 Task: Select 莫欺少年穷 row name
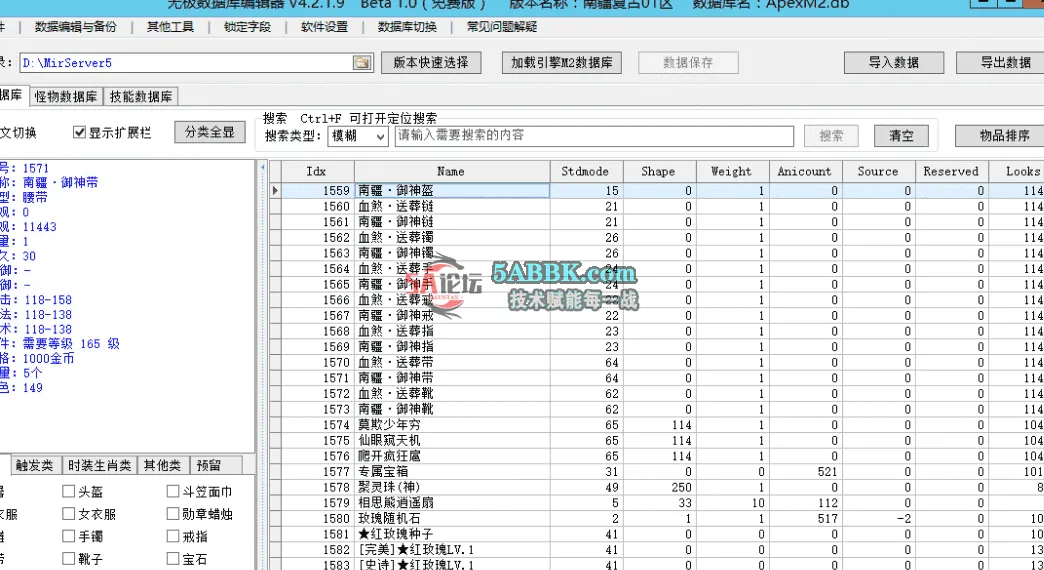452,425
